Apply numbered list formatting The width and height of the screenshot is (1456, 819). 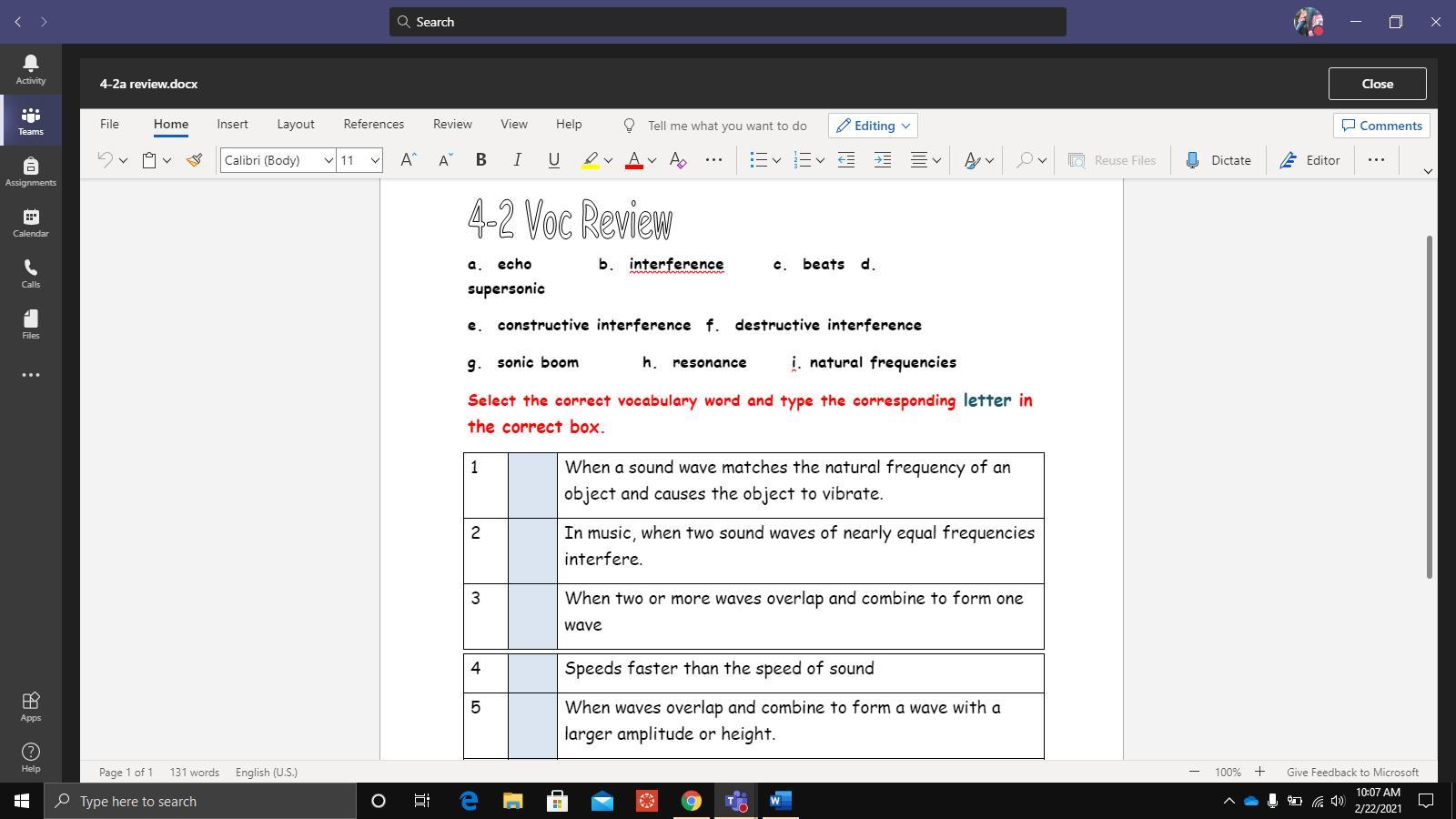[802, 160]
